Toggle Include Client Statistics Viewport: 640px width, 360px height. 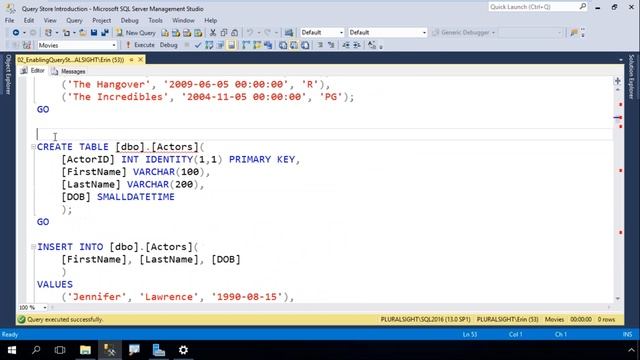[268, 45]
